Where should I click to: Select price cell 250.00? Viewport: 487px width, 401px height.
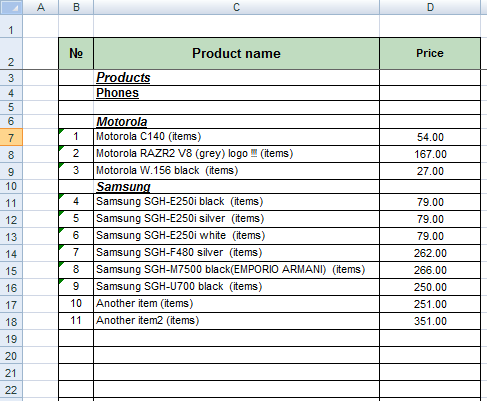pyautogui.click(x=430, y=287)
